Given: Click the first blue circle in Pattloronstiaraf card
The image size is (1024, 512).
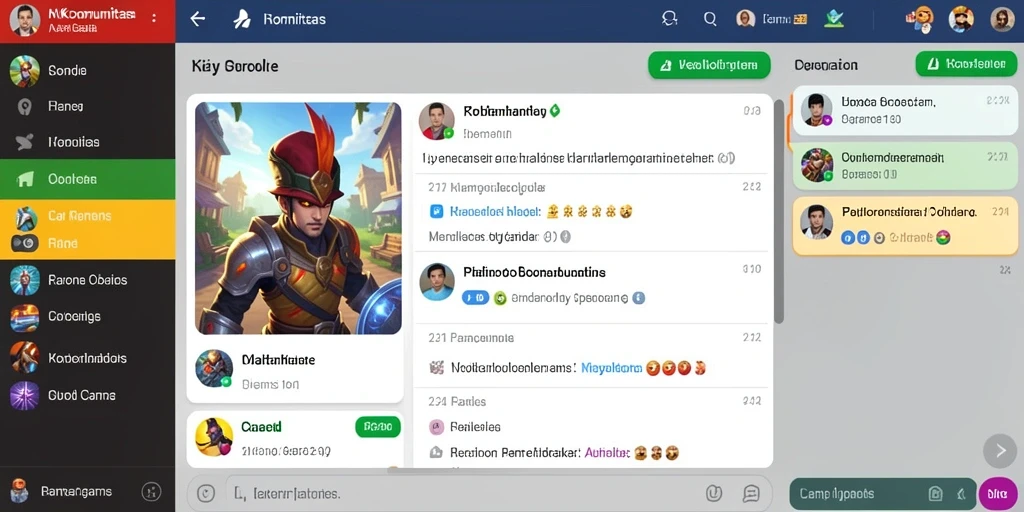Looking at the screenshot, I should (848, 238).
